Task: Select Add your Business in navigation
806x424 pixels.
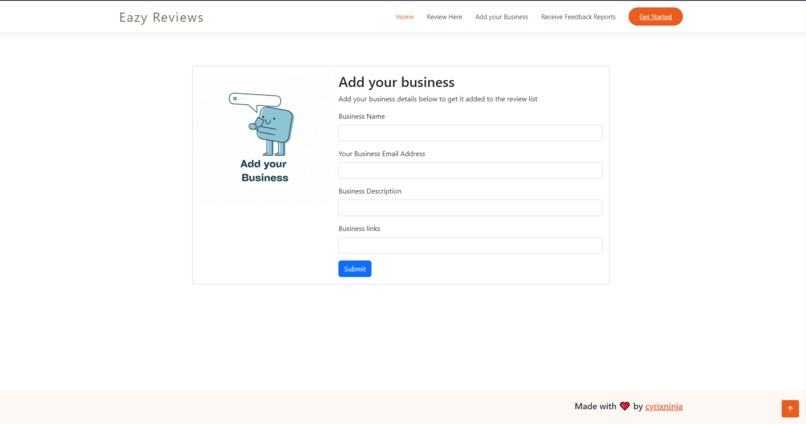Action: [x=501, y=17]
